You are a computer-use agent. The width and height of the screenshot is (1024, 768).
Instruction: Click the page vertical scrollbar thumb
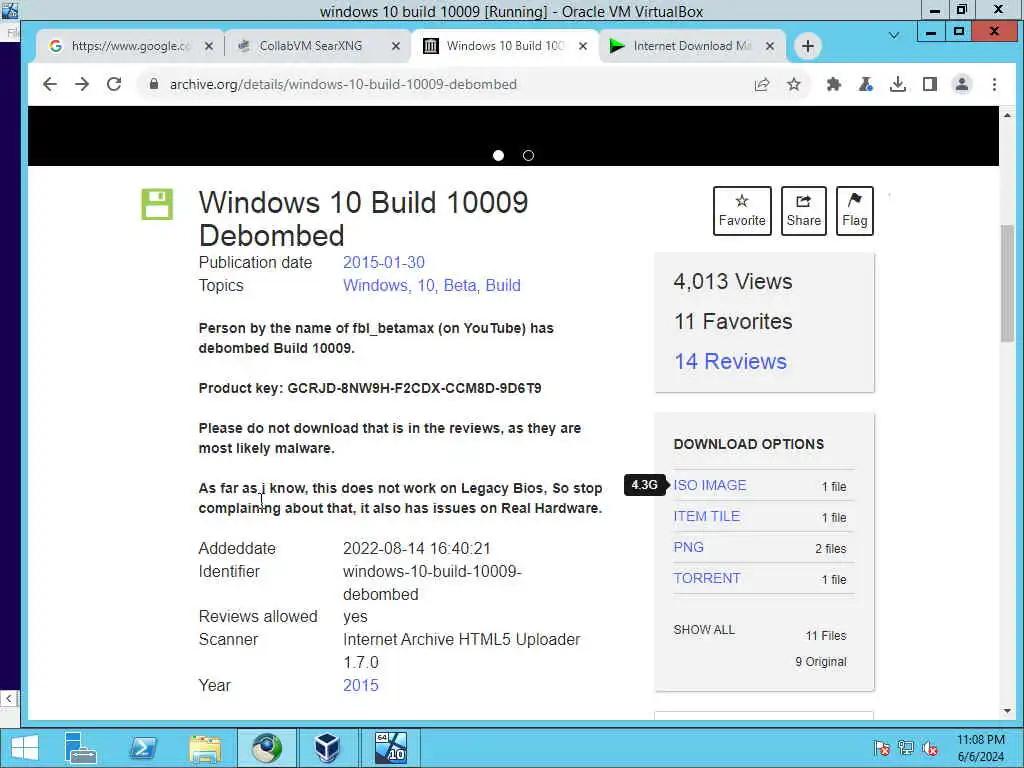[x=1007, y=283]
